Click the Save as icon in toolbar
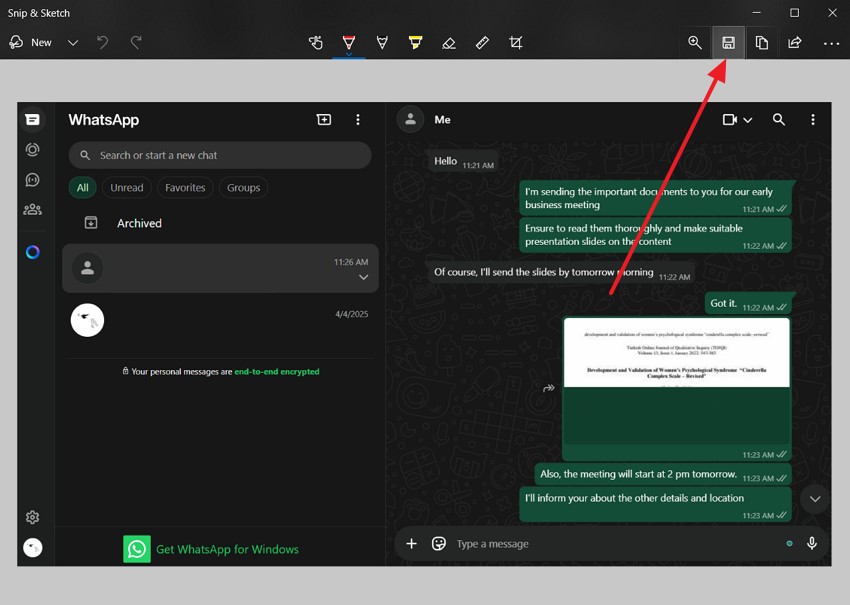Viewport: 850px width, 605px height. (728, 43)
